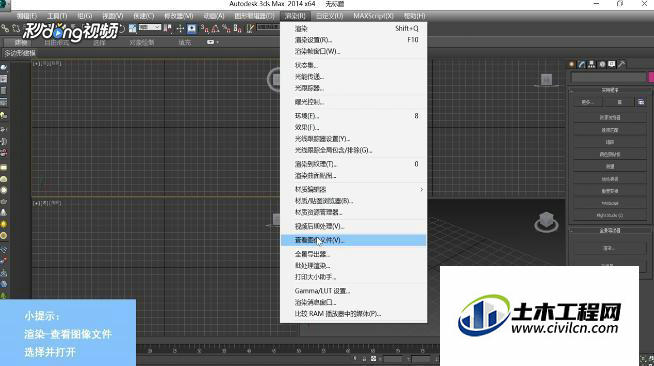This screenshot has height=366, width=654.
Task: Toggle the angle snap icon
Action: click(x=215, y=28)
